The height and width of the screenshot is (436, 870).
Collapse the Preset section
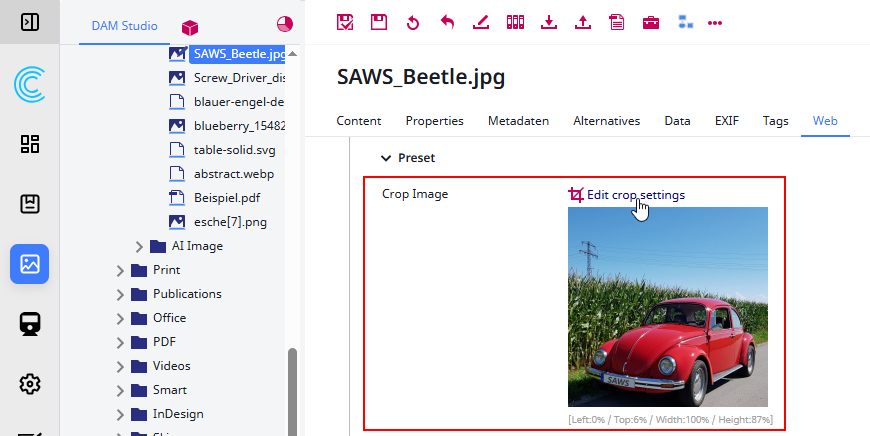[x=386, y=158]
